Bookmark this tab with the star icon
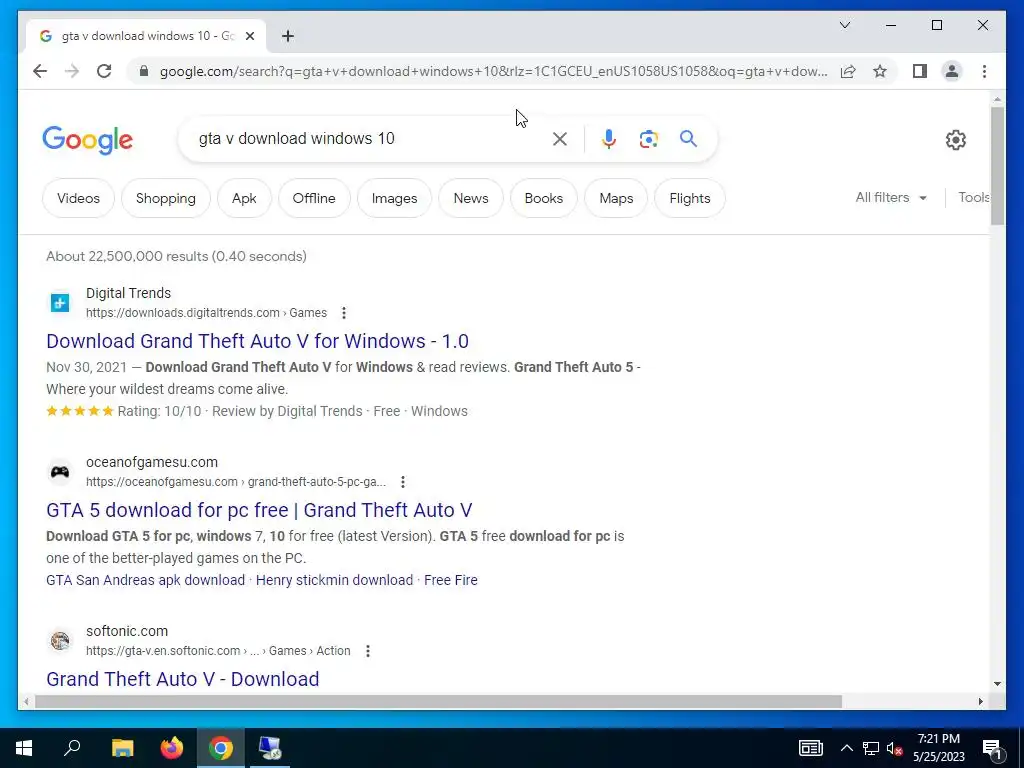 coord(880,71)
